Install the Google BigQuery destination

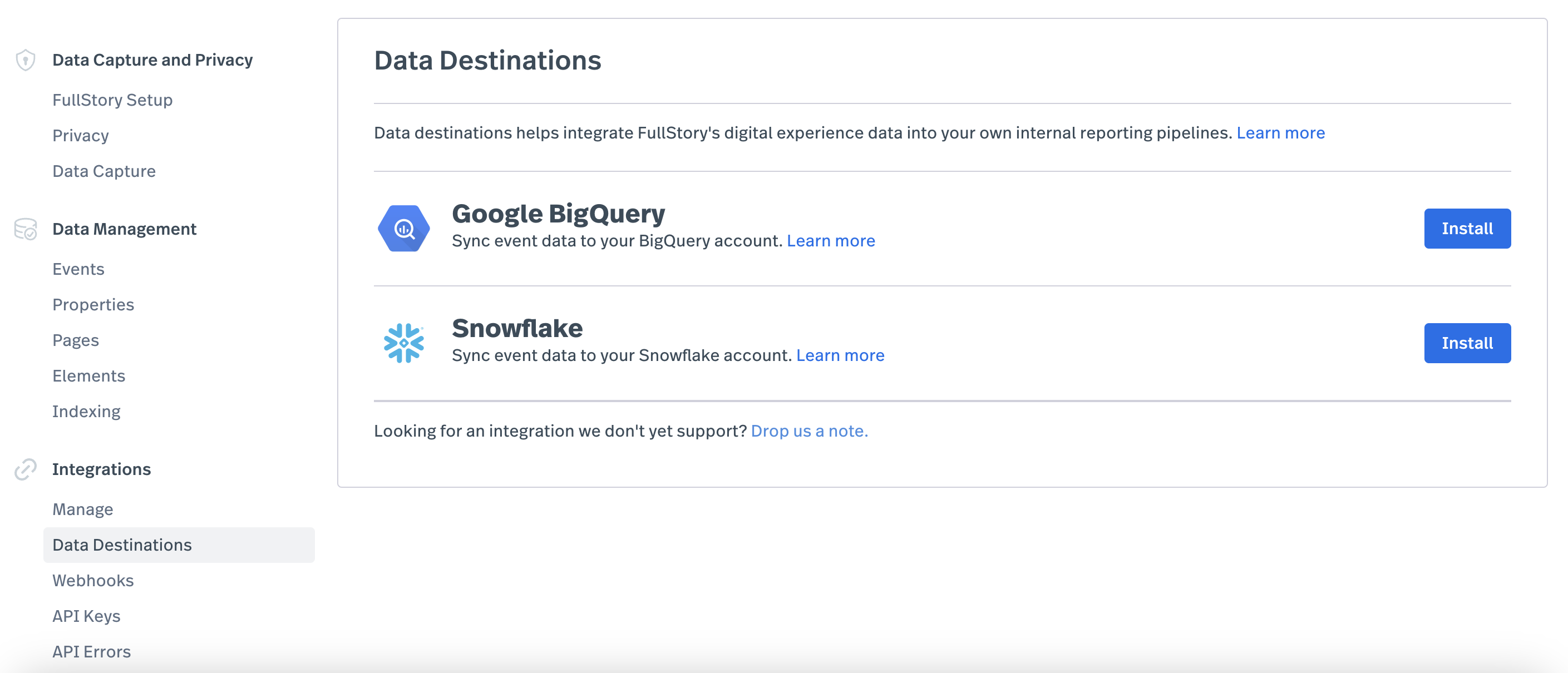click(1467, 228)
